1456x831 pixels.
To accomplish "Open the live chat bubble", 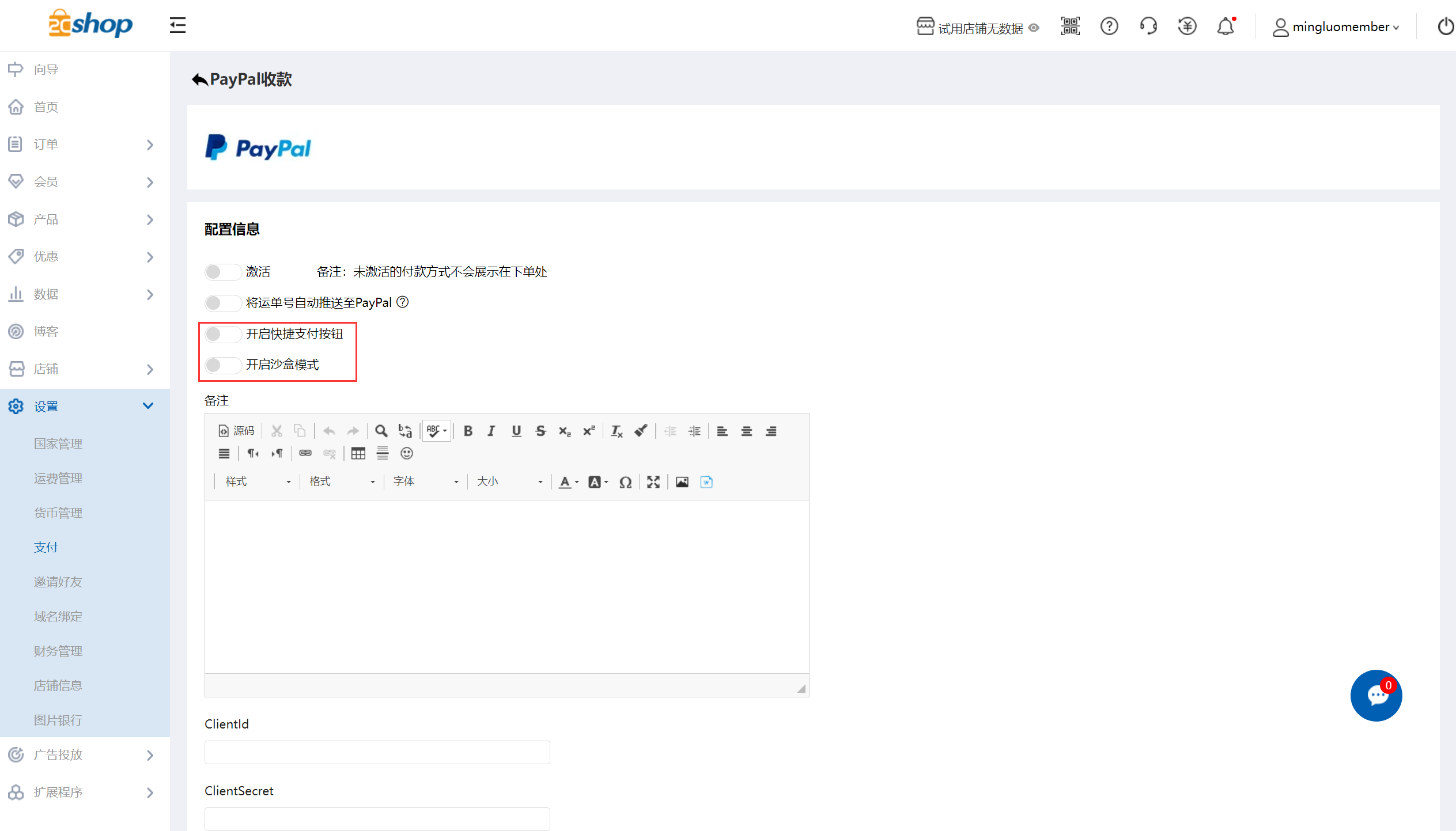I will tap(1376, 695).
